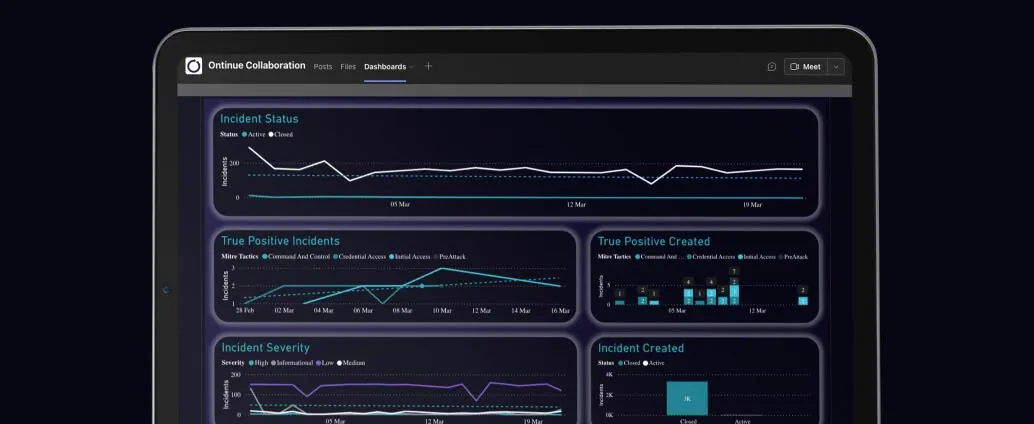Click the 28 Feb axis label
Screen dimensions: 1034x424
pyautogui.click(x=245, y=311)
